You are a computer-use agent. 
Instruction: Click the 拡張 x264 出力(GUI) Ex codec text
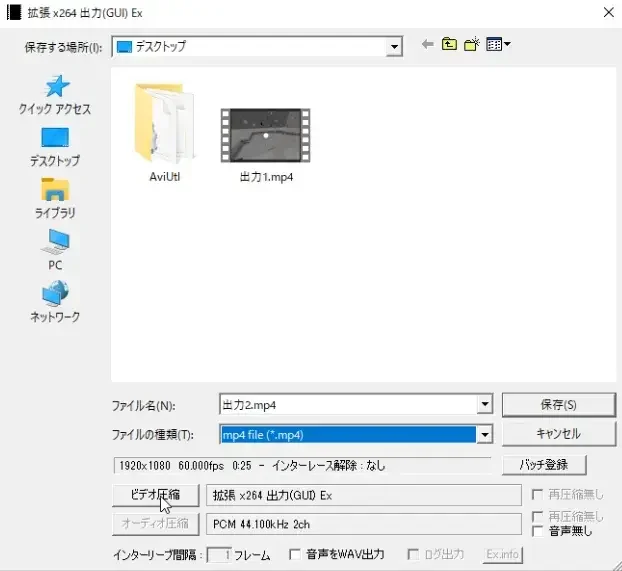[x=273, y=495]
